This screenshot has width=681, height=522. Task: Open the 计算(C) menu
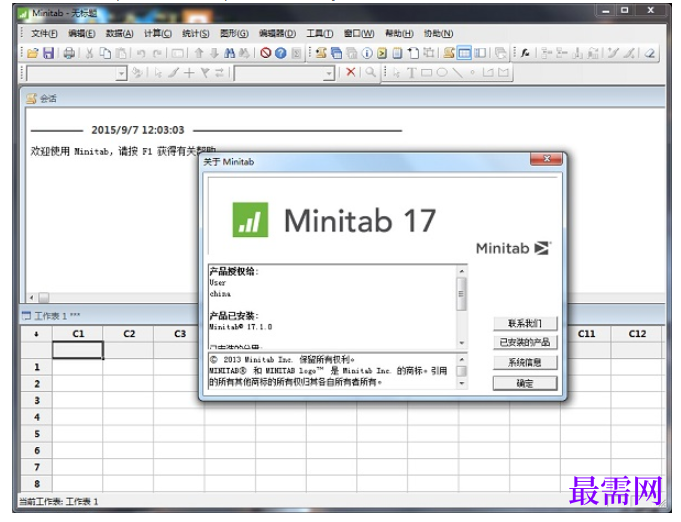tap(158, 33)
